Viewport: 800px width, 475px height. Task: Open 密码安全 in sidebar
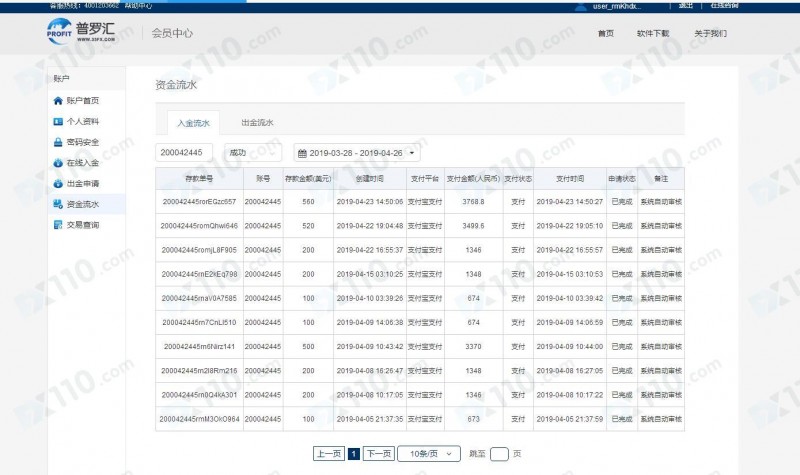pos(83,142)
